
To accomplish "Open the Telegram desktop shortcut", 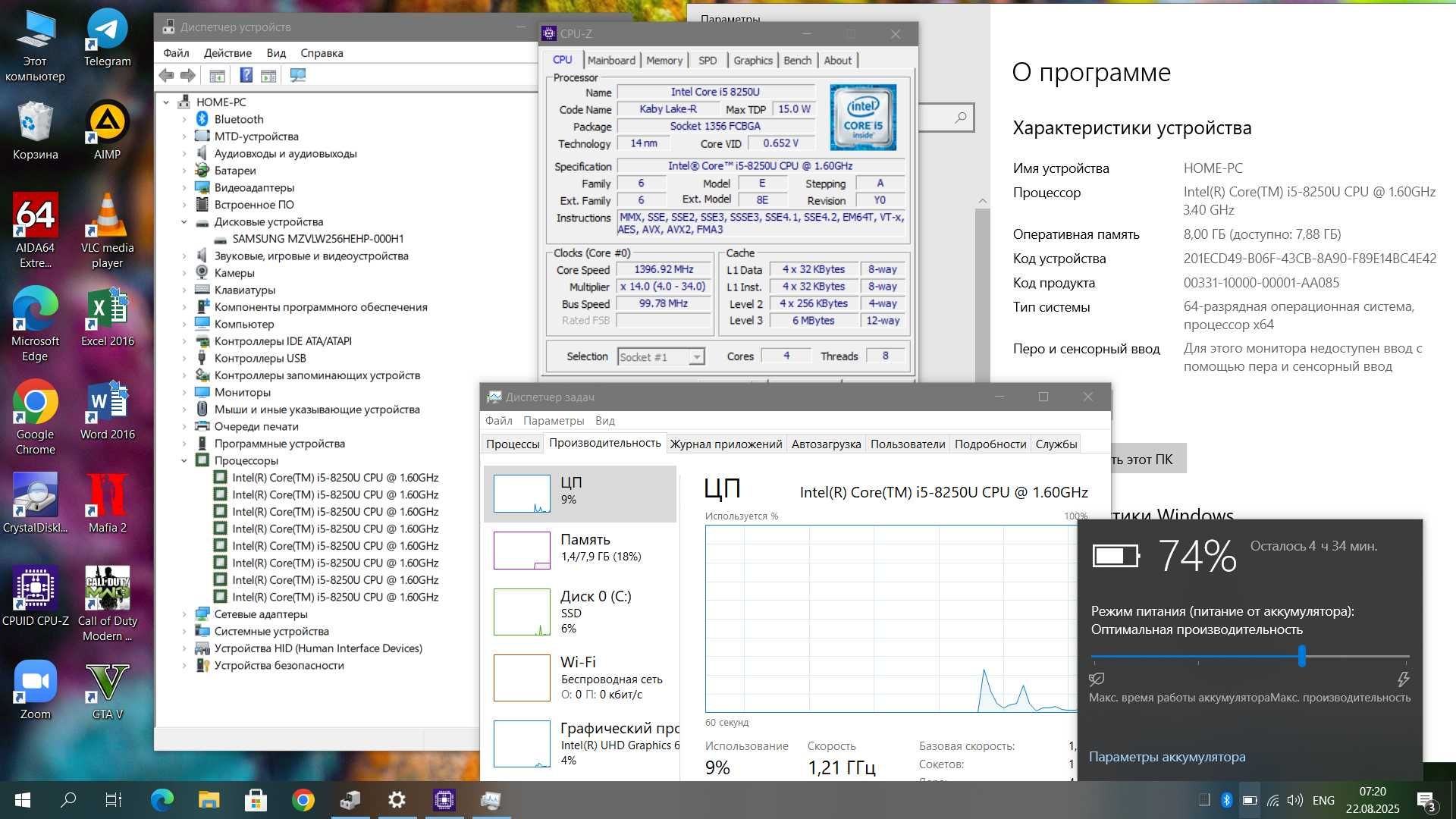I will 107,38.
